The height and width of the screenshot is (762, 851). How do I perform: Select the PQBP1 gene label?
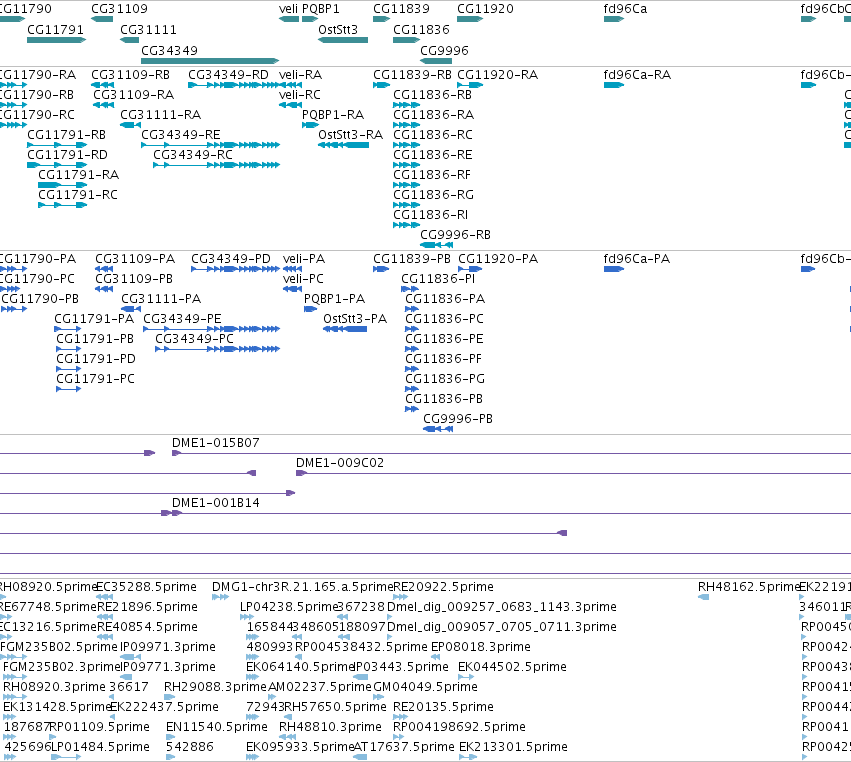[x=321, y=9]
